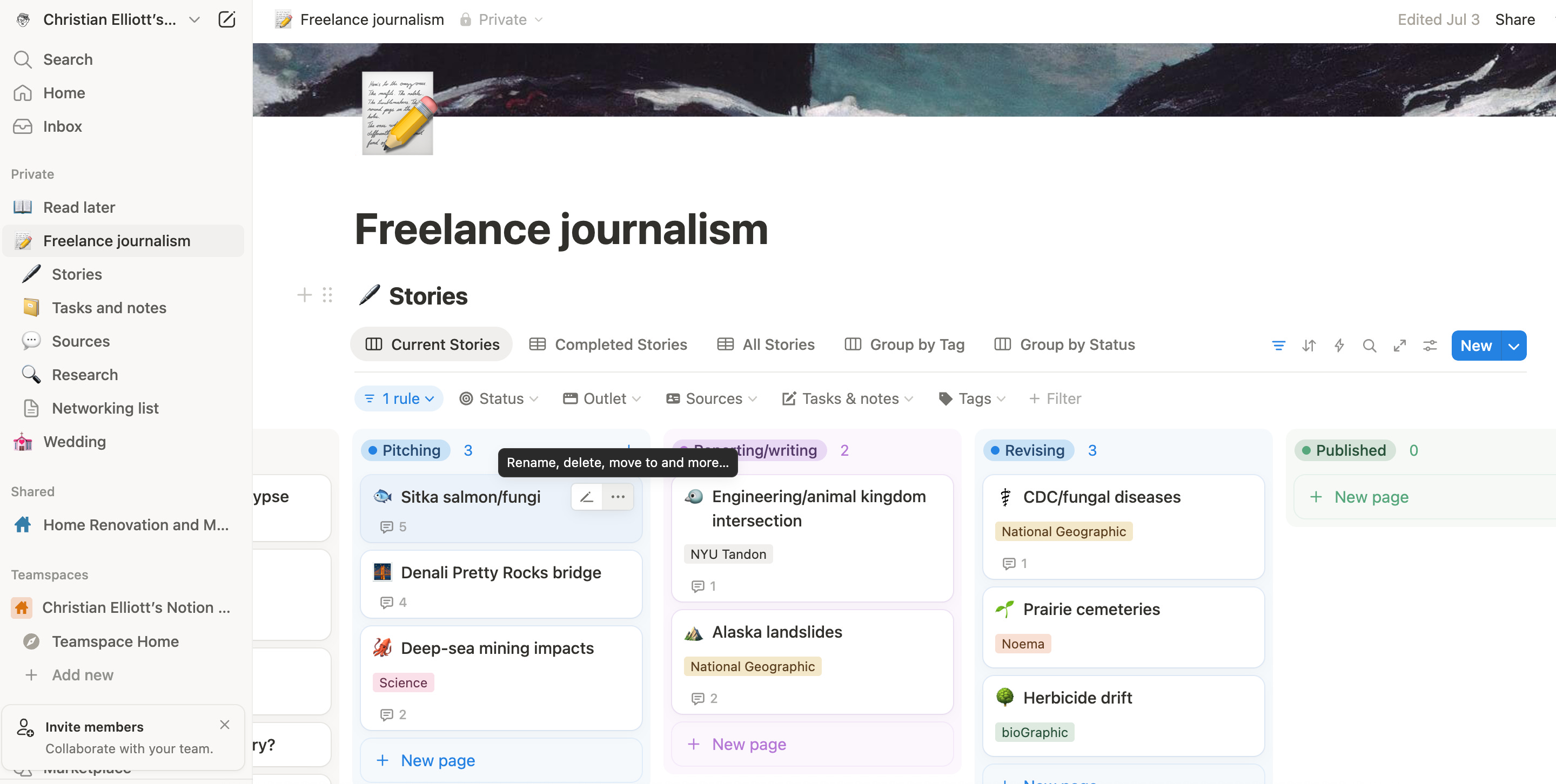Open three-dots menu on Sitka salmon/fungi card
Viewport: 1556px width, 784px height.
coord(618,497)
